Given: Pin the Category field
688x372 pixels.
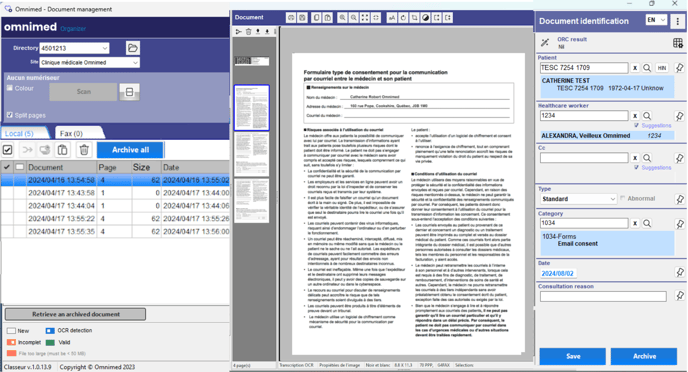Looking at the screenshot, I should click(680, 224).
